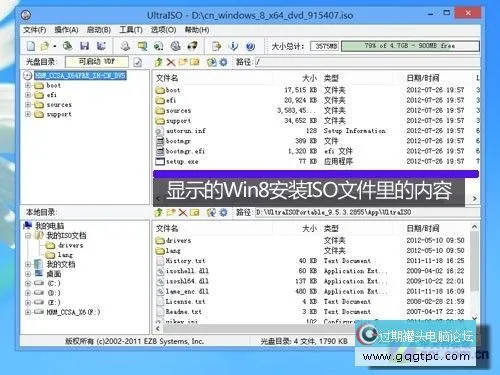Select setup.exe in the ISO file list

click(x=182, y=162)
